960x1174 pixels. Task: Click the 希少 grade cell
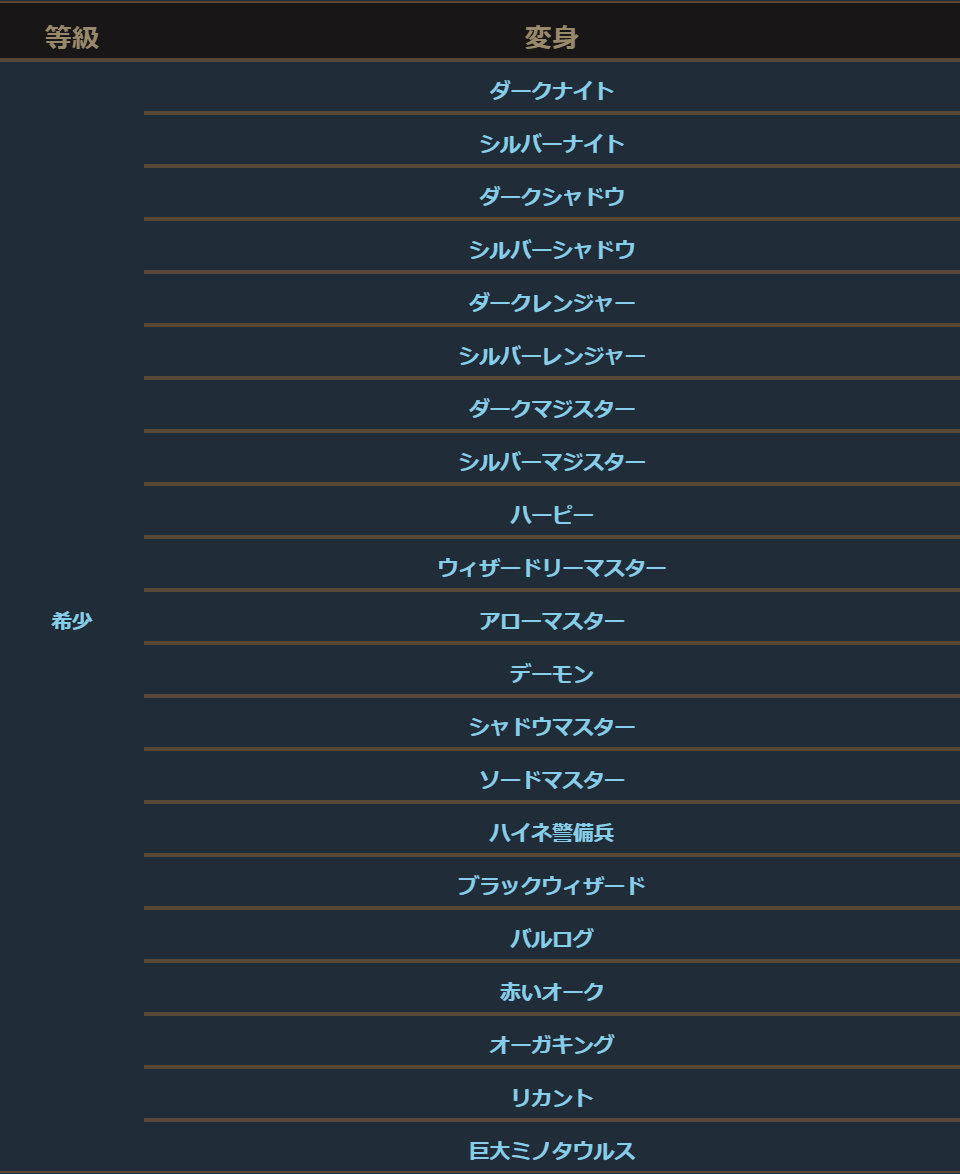coord(72,621)
